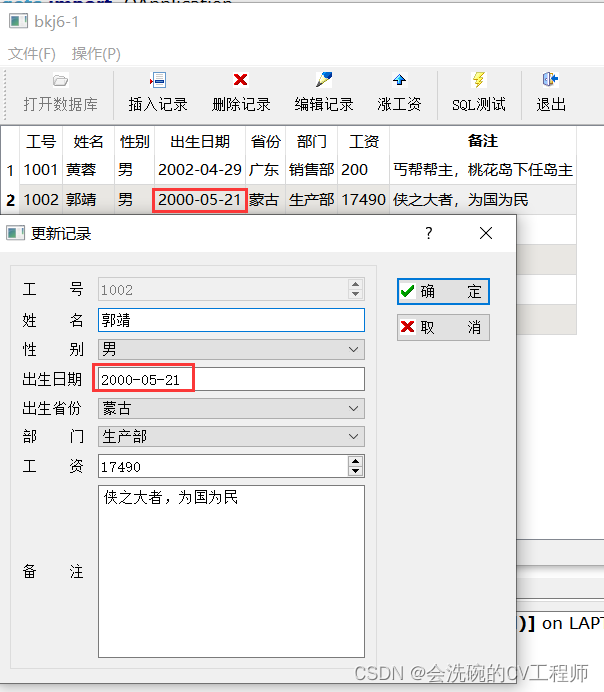This screenshot has height=692, width=604.
Task: Click 性别 cell in 黄蓉 row
Action: point(135,170)
